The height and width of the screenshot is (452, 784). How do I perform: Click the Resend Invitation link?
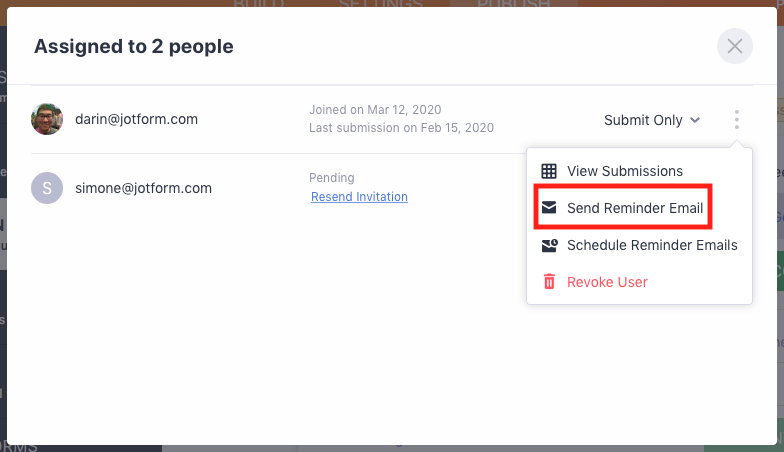point(359,197)
